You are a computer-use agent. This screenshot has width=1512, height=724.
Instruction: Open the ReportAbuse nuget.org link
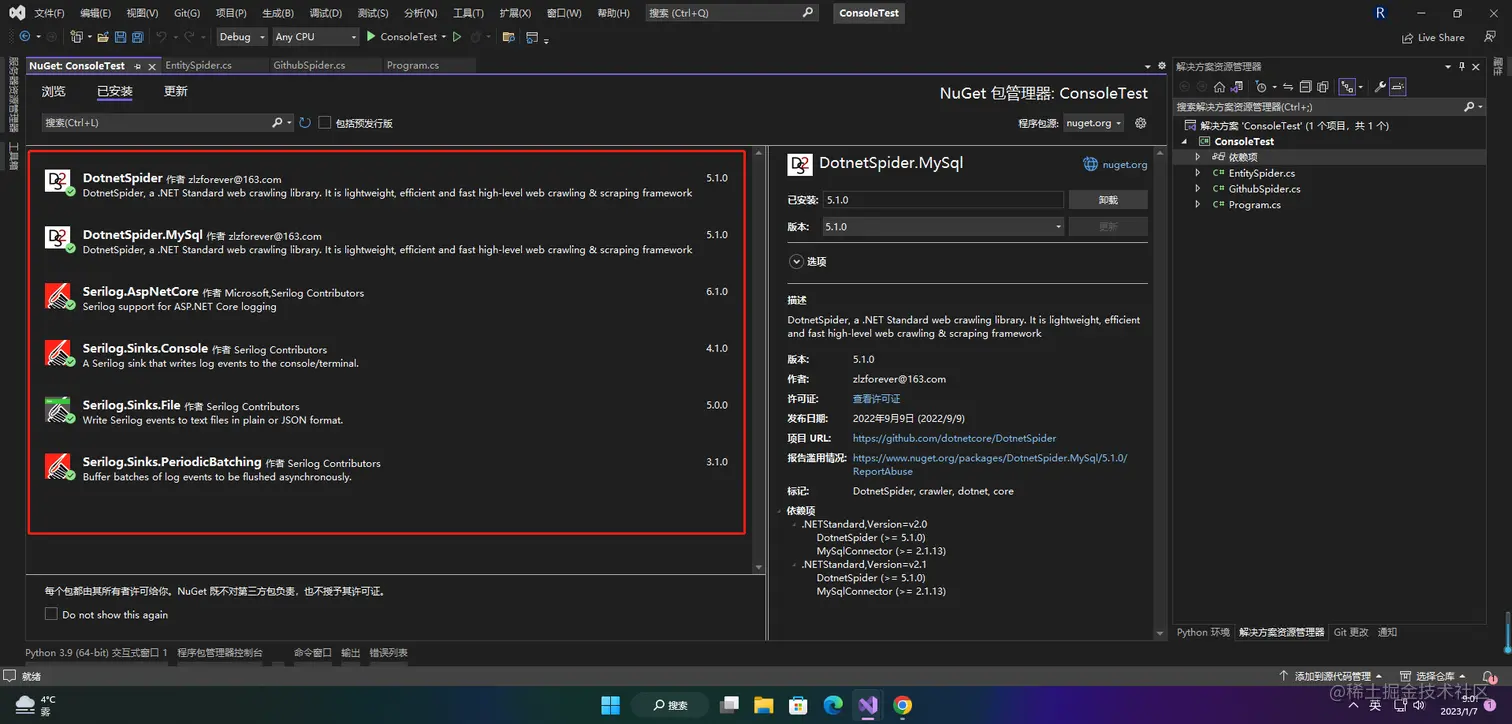click(990, 464)
